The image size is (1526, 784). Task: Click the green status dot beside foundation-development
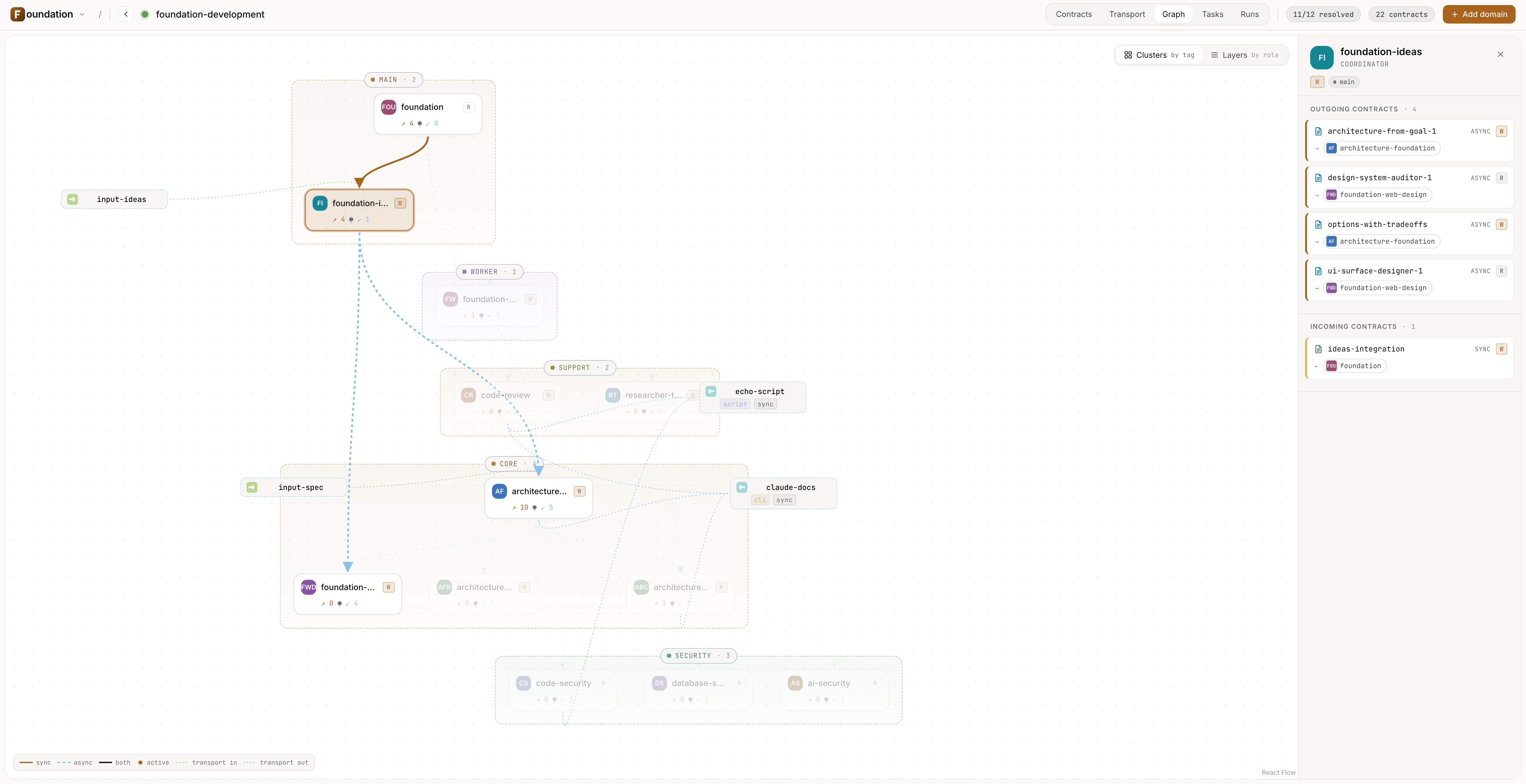point(145,14)
